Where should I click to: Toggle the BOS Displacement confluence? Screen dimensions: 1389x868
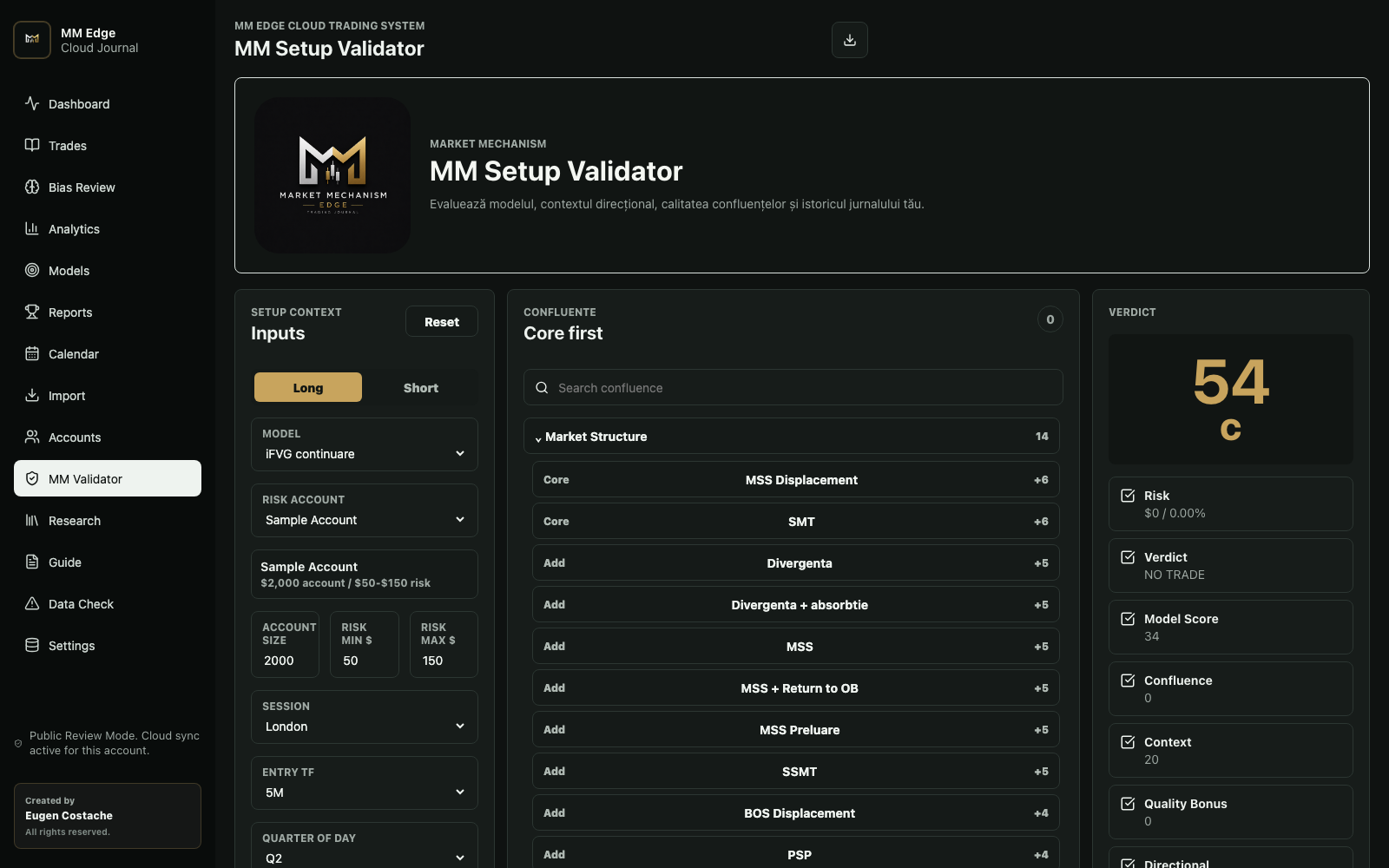(x=796, y=812)
